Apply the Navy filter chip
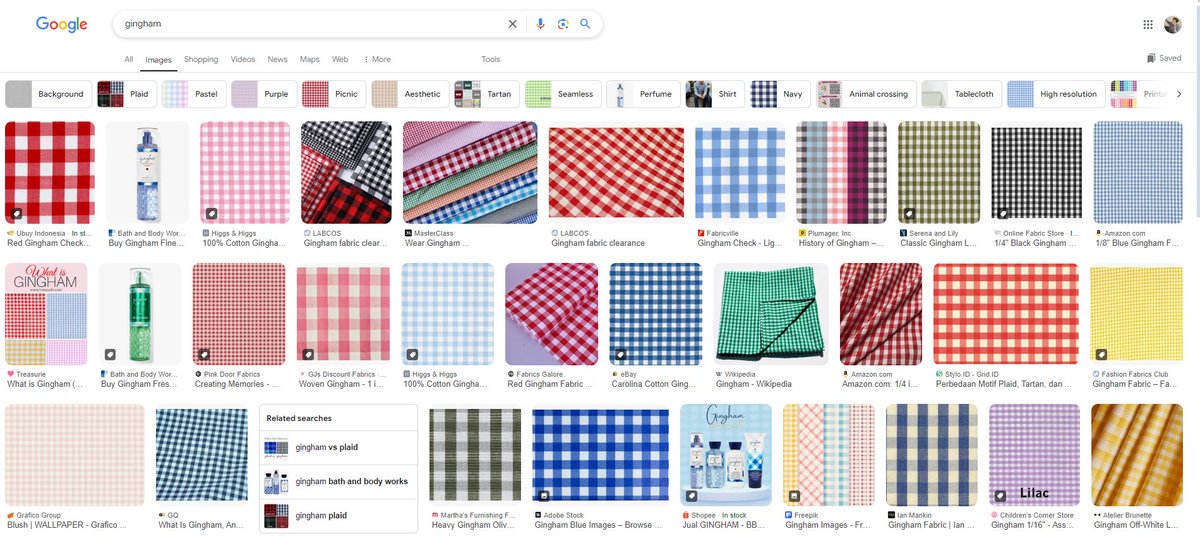Image resolution: width=1200 pixels, height=536 pixels. (781, 94)
